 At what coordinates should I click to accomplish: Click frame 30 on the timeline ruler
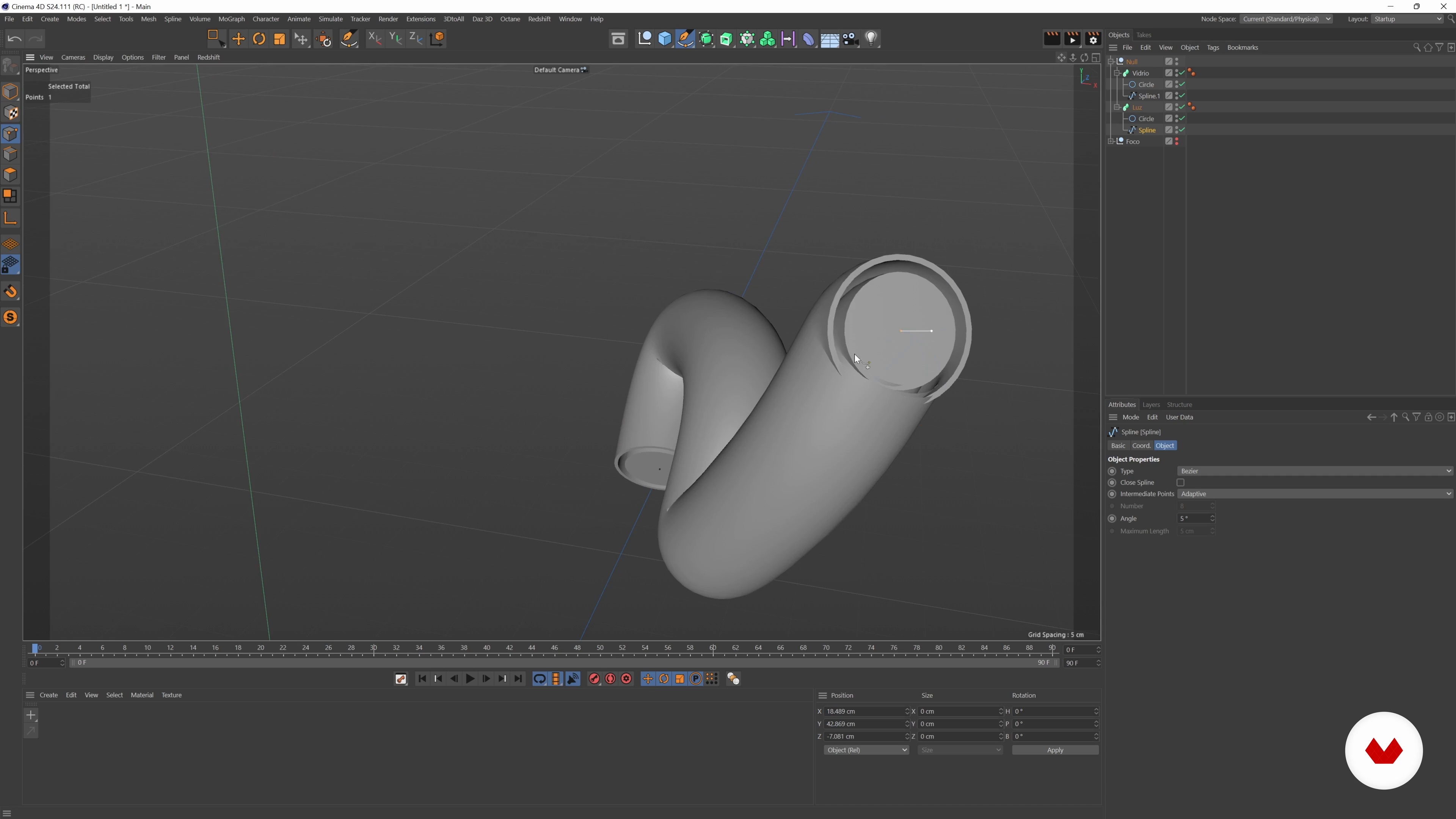tap(373, 648)
